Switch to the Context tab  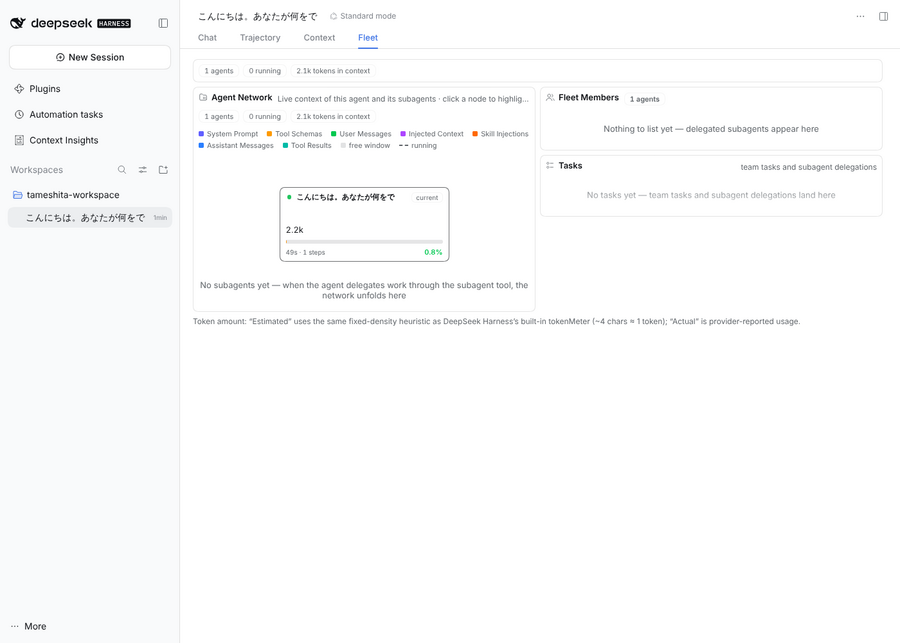tap(319, 37)
